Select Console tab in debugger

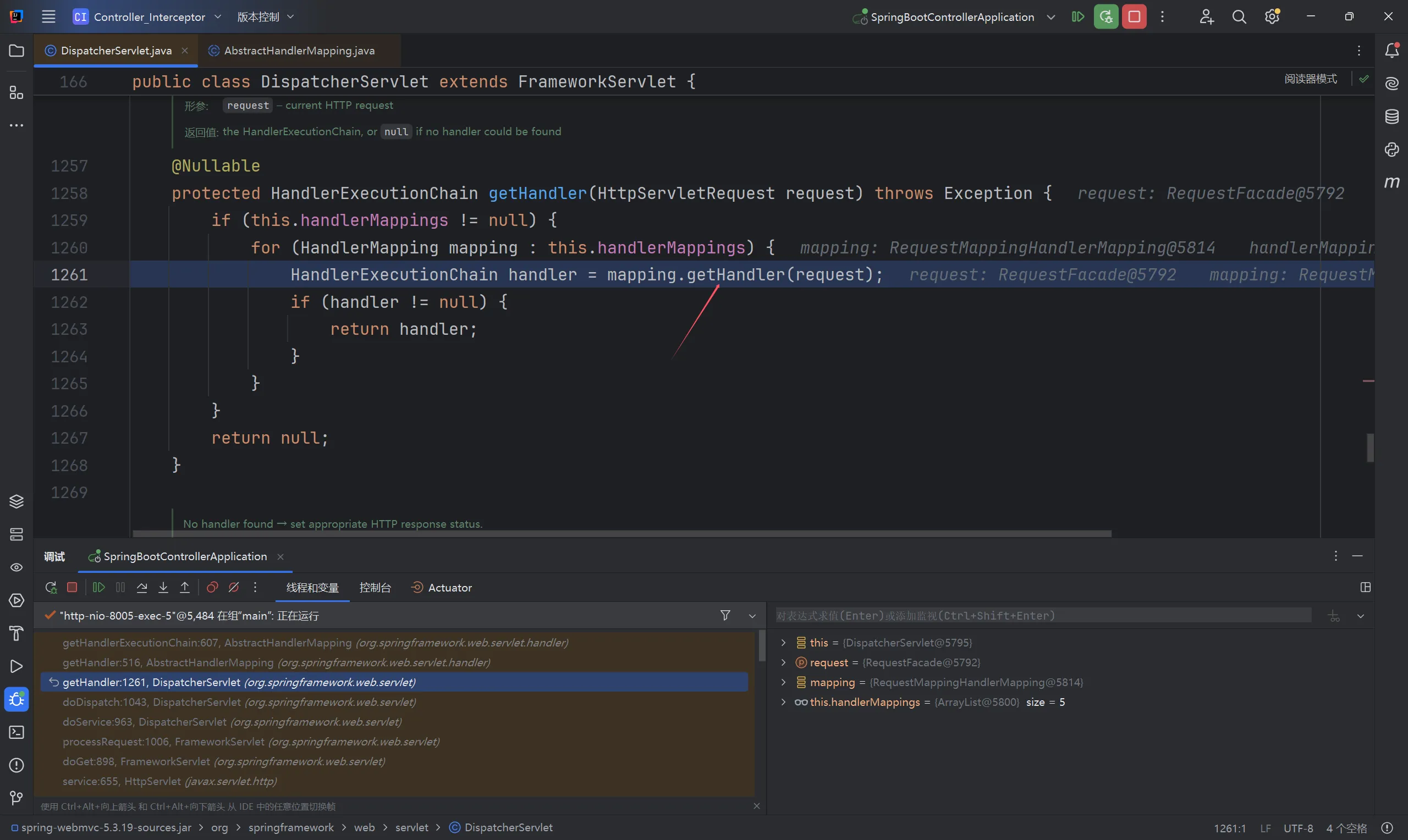pos(375,588)
